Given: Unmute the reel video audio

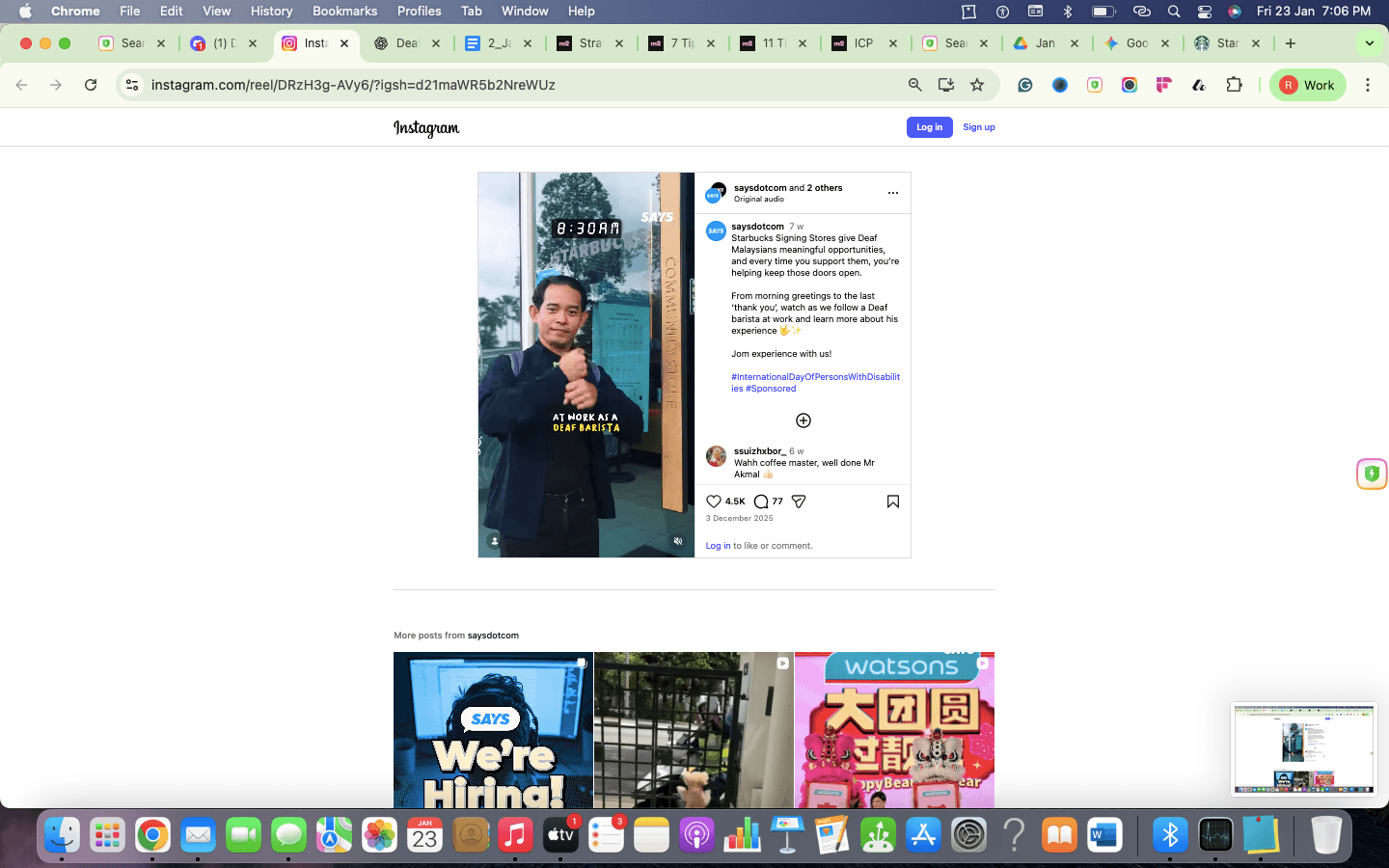Looking at the screenshot, I should tap(678, 541).
